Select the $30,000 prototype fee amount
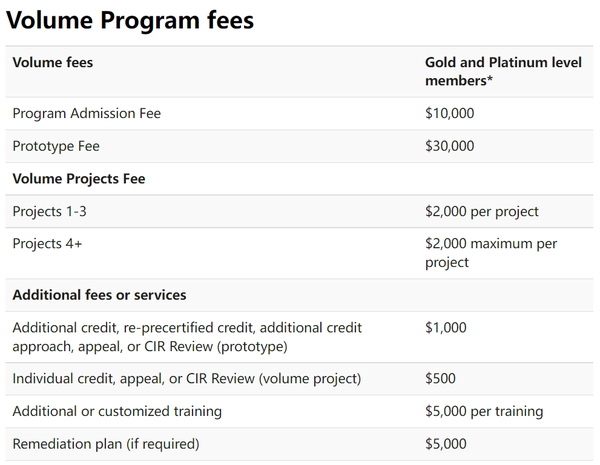 pos(450,146)
